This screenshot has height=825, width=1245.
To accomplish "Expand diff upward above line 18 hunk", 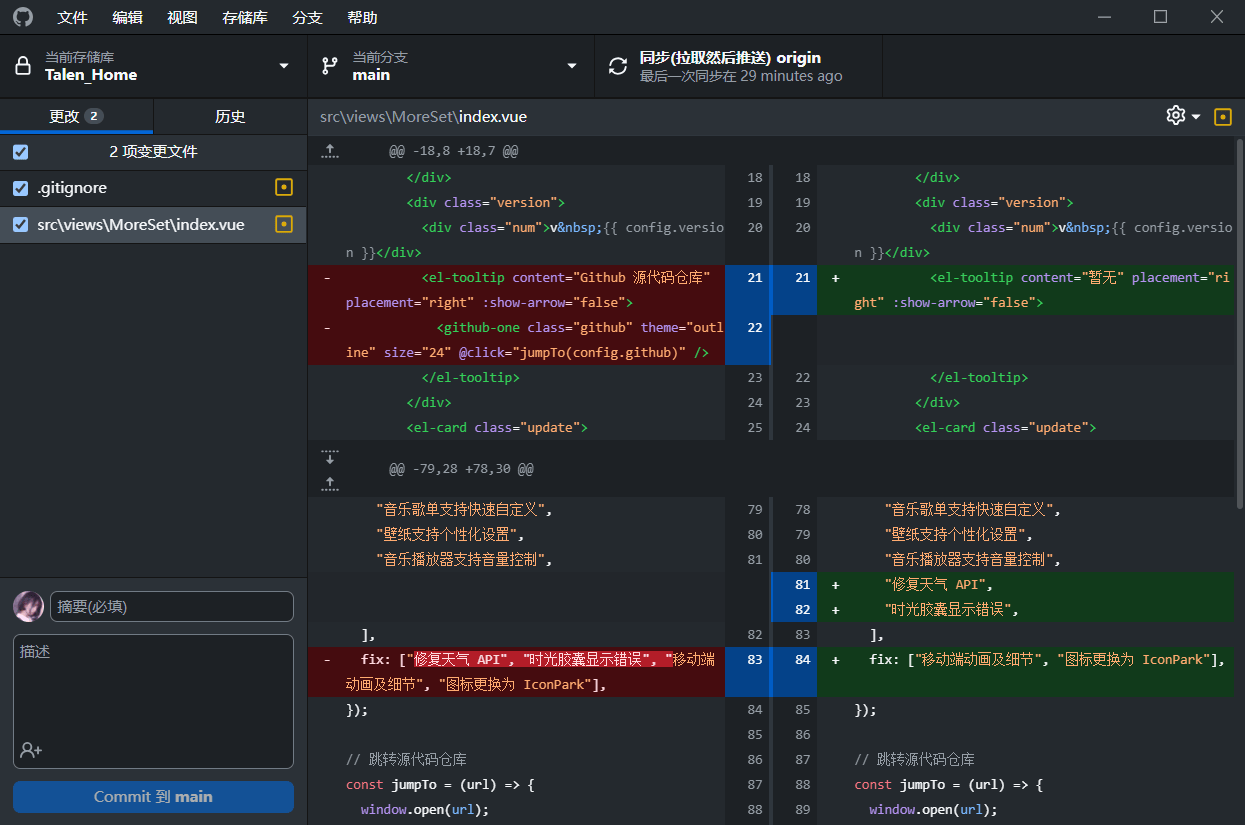I will [330, 151].
